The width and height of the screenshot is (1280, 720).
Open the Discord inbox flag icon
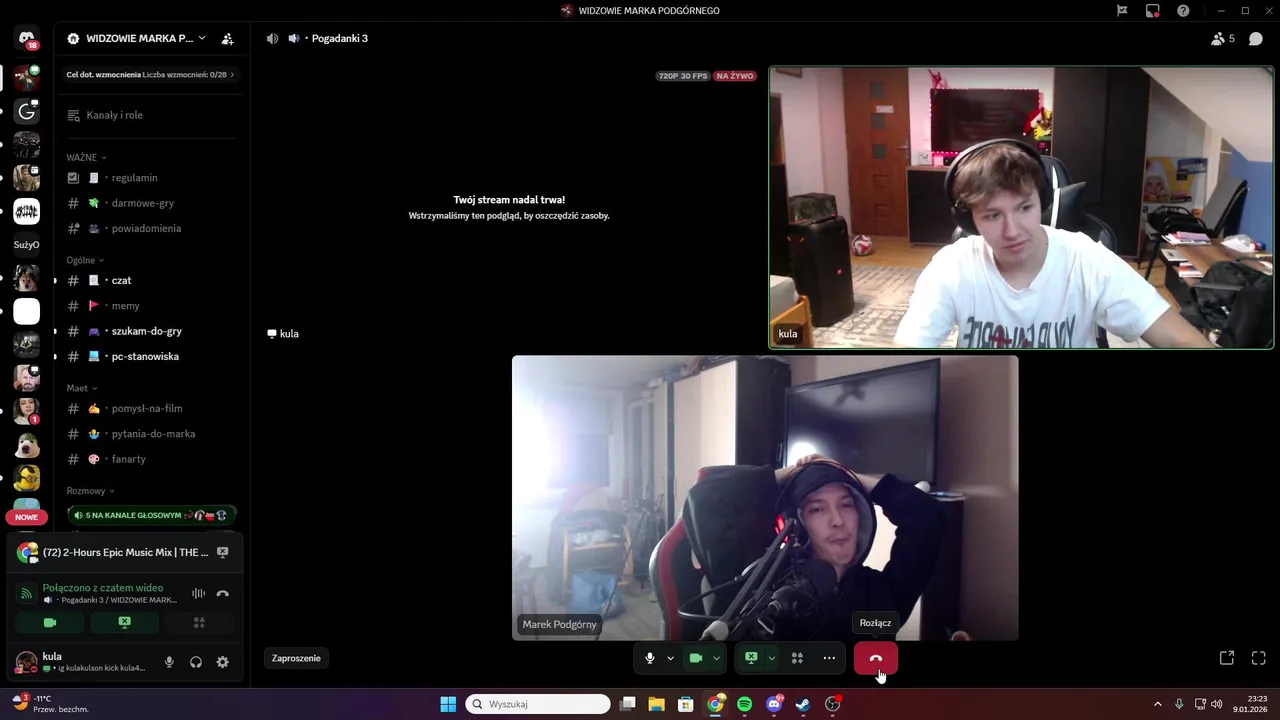coord(1122,11)
